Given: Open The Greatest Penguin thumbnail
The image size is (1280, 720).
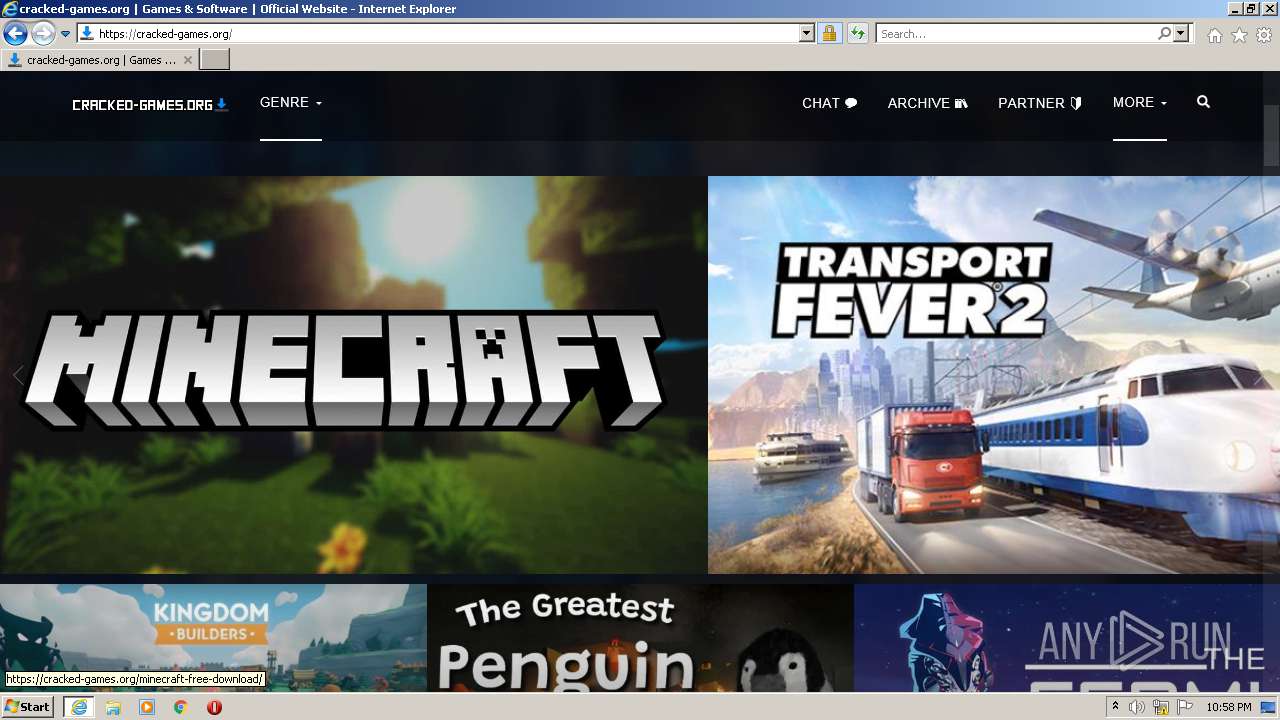Looking at the screenshot, I should 640,638.
